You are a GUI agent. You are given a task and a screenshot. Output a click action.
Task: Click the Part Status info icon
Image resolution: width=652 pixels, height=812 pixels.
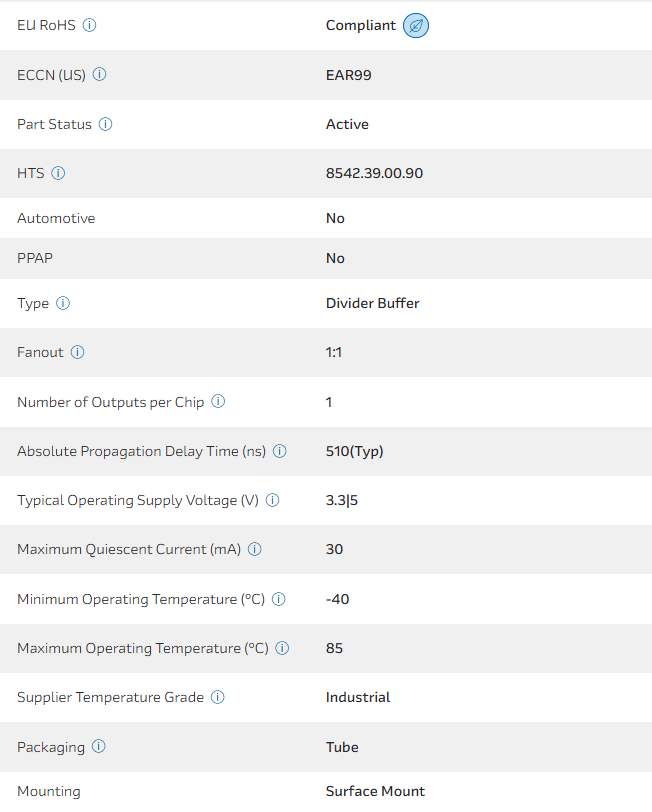pos(106,124)
